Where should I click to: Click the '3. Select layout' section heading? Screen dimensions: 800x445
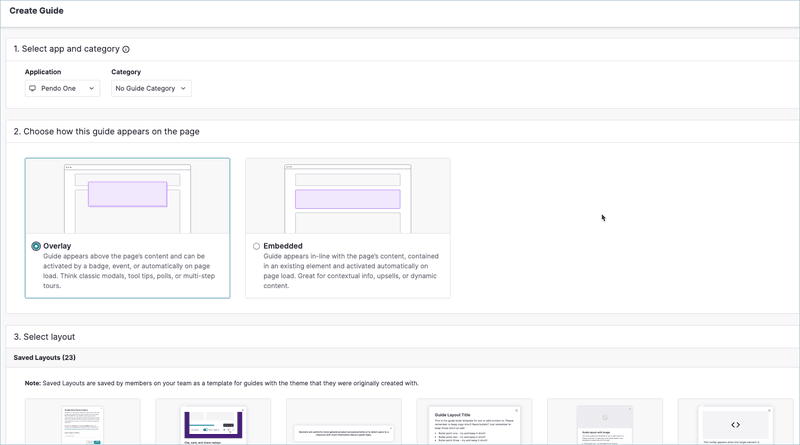point(44,337)
